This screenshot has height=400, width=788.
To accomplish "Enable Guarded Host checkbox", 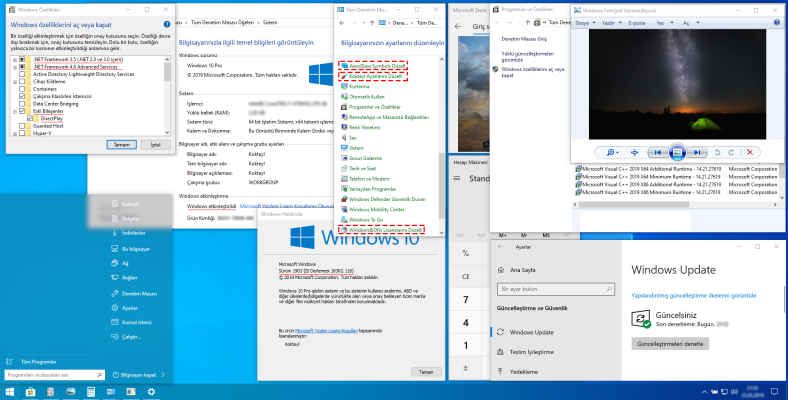I will (x=22, y=126).
